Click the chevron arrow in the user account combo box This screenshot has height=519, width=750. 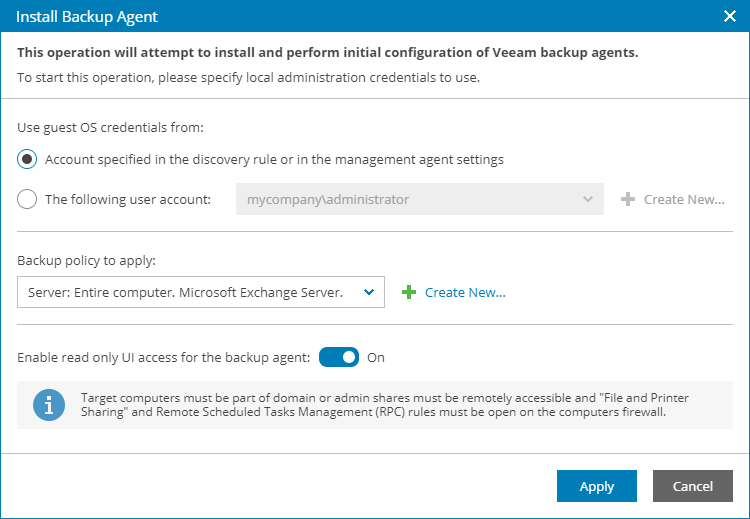588,199
